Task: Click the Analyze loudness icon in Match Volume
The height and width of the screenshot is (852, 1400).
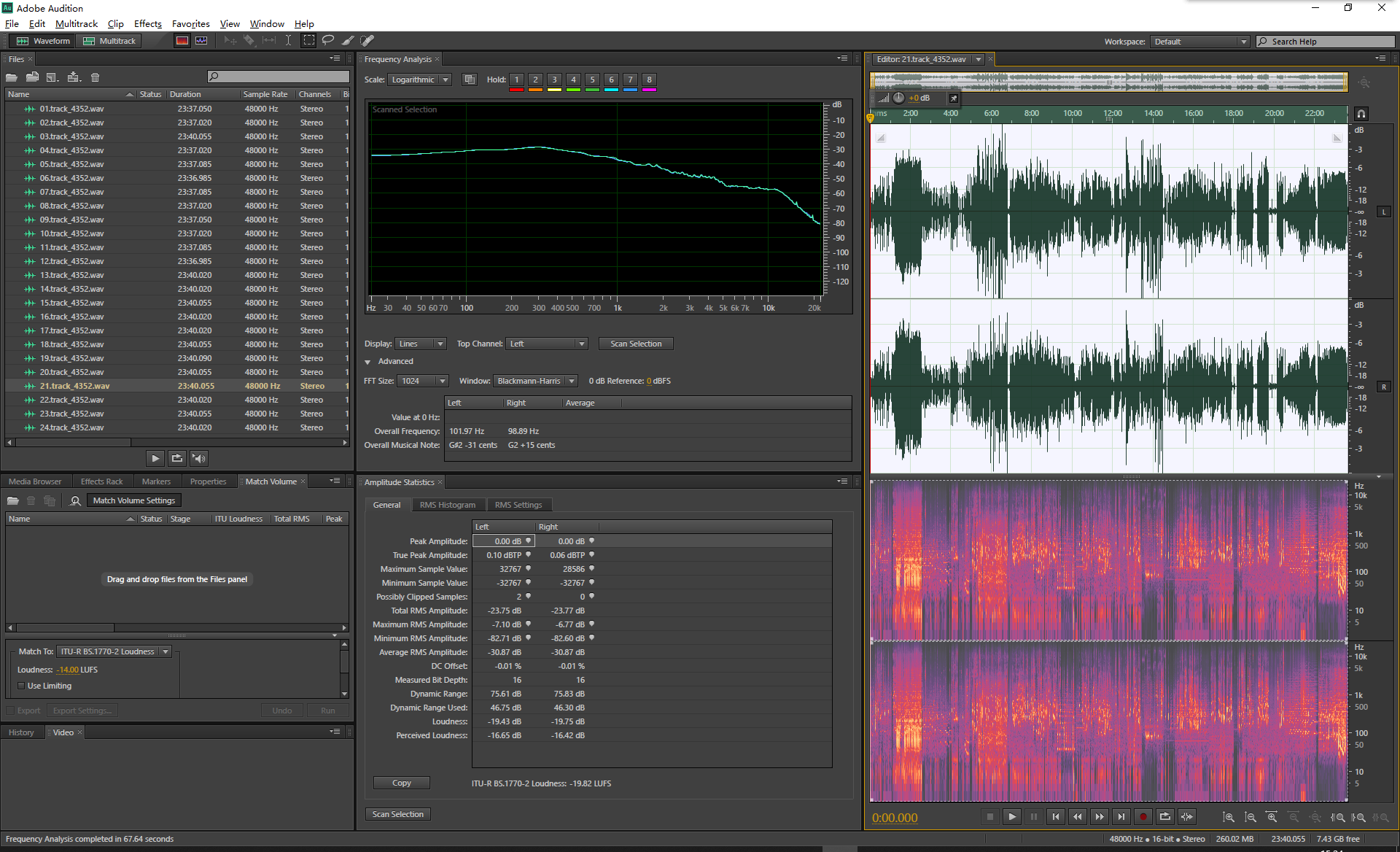Action: [x=75, y=500]
